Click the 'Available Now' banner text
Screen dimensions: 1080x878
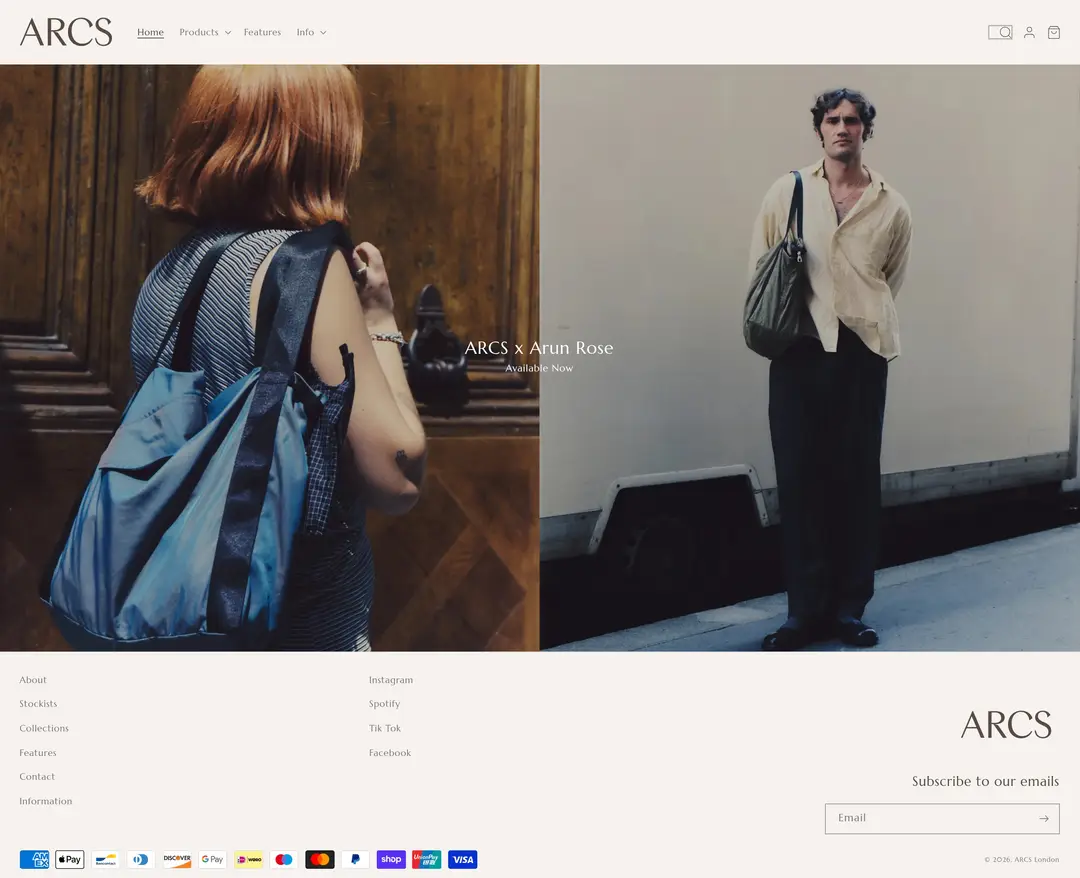tap(539, 368)
